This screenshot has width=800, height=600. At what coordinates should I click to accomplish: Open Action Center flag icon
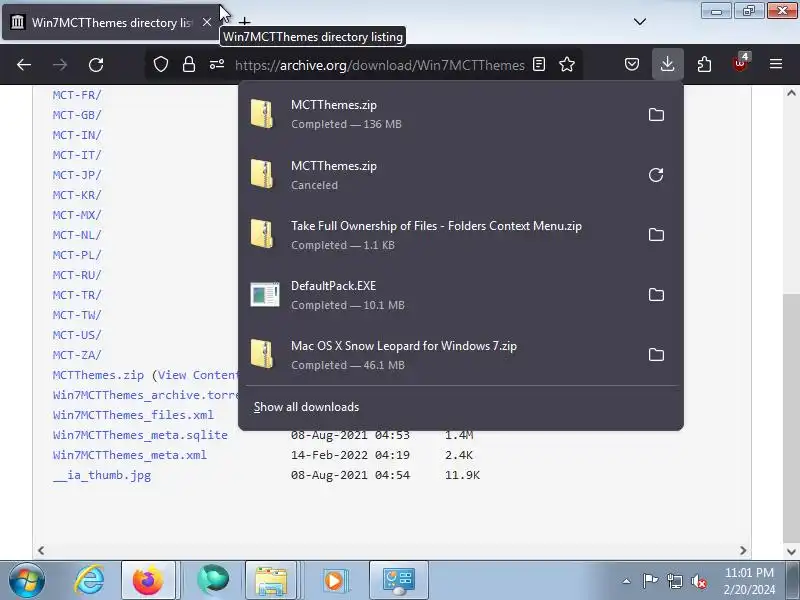click(x=650, y=581)
